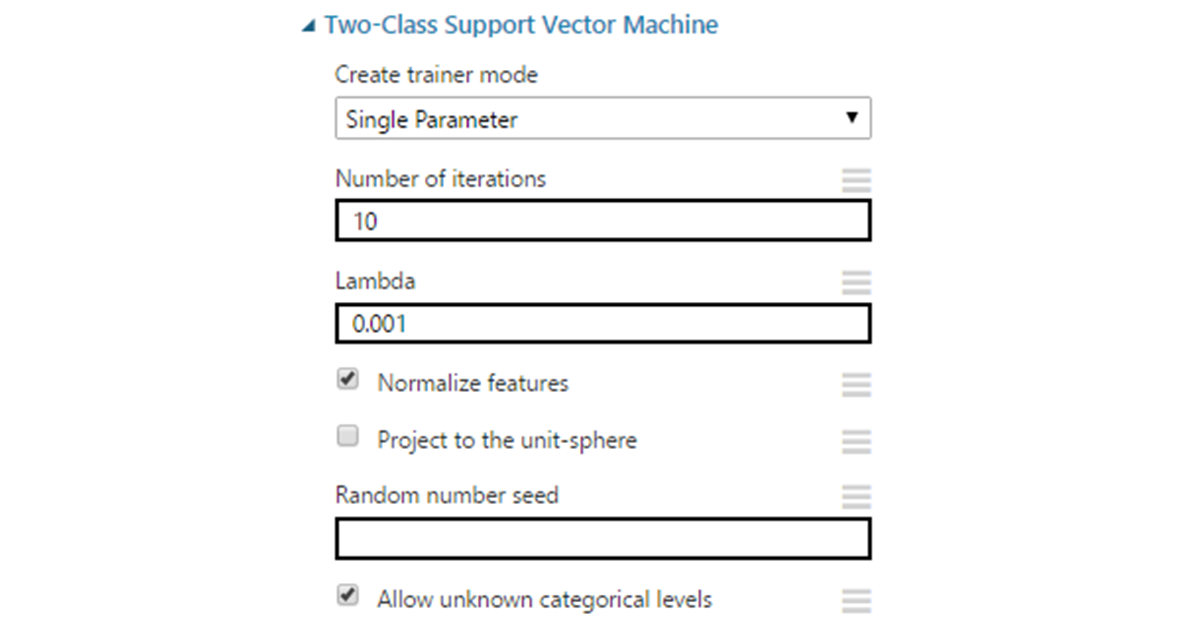This screenshot has width=1200, height=627.
Task: Uncheck the Allow unknown categorical levels checkbox
Action: coord(348,597)
